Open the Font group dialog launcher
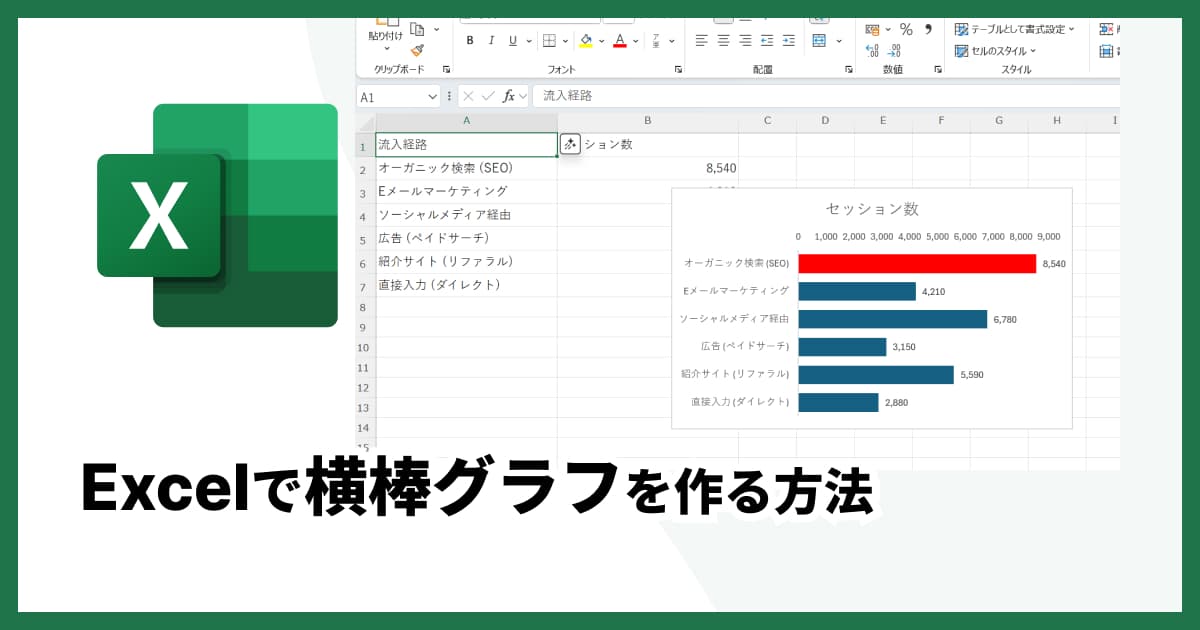Image resolution: width=1200 pixels, height=630 pixels. click(679, 68)
